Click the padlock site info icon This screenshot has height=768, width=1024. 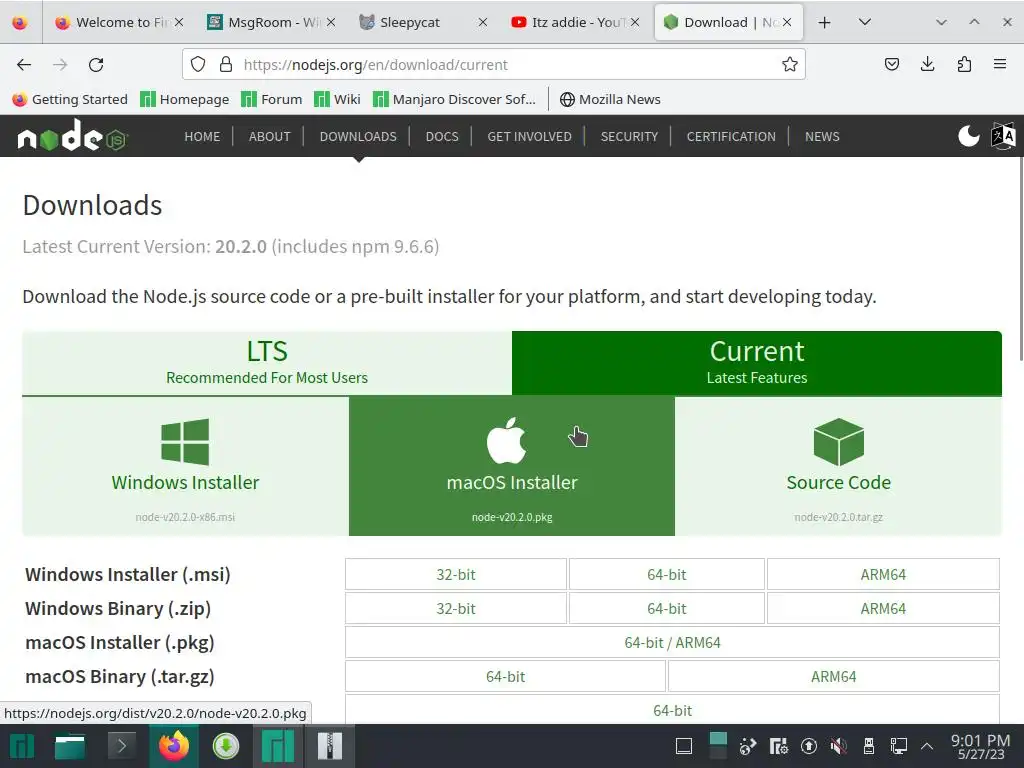click(x=226, y=64)
